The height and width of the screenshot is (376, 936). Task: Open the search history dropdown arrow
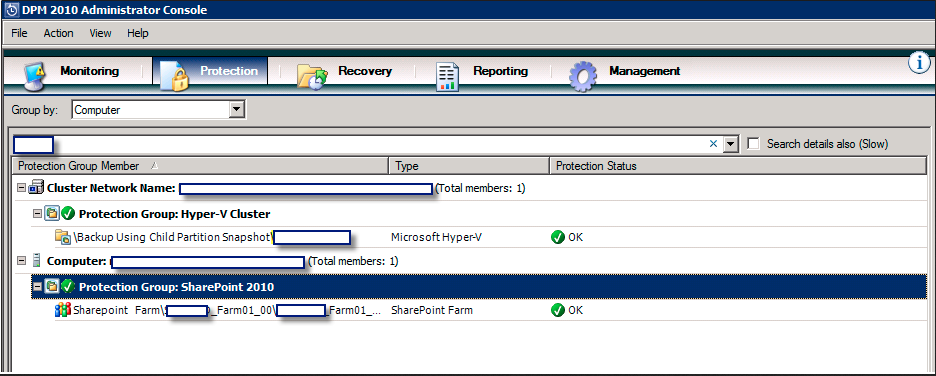731,144
